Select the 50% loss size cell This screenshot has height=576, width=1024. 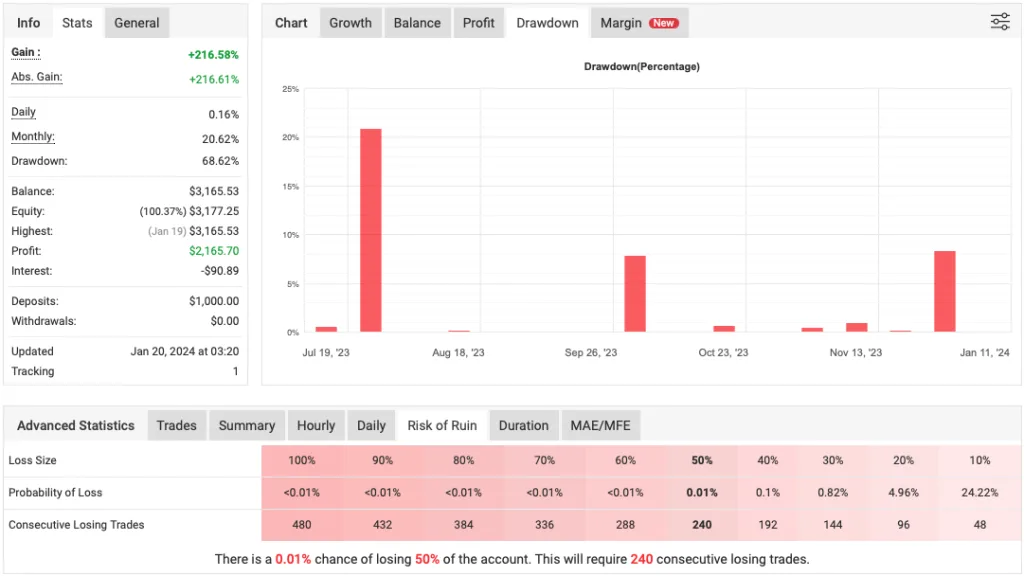point(702,461)
